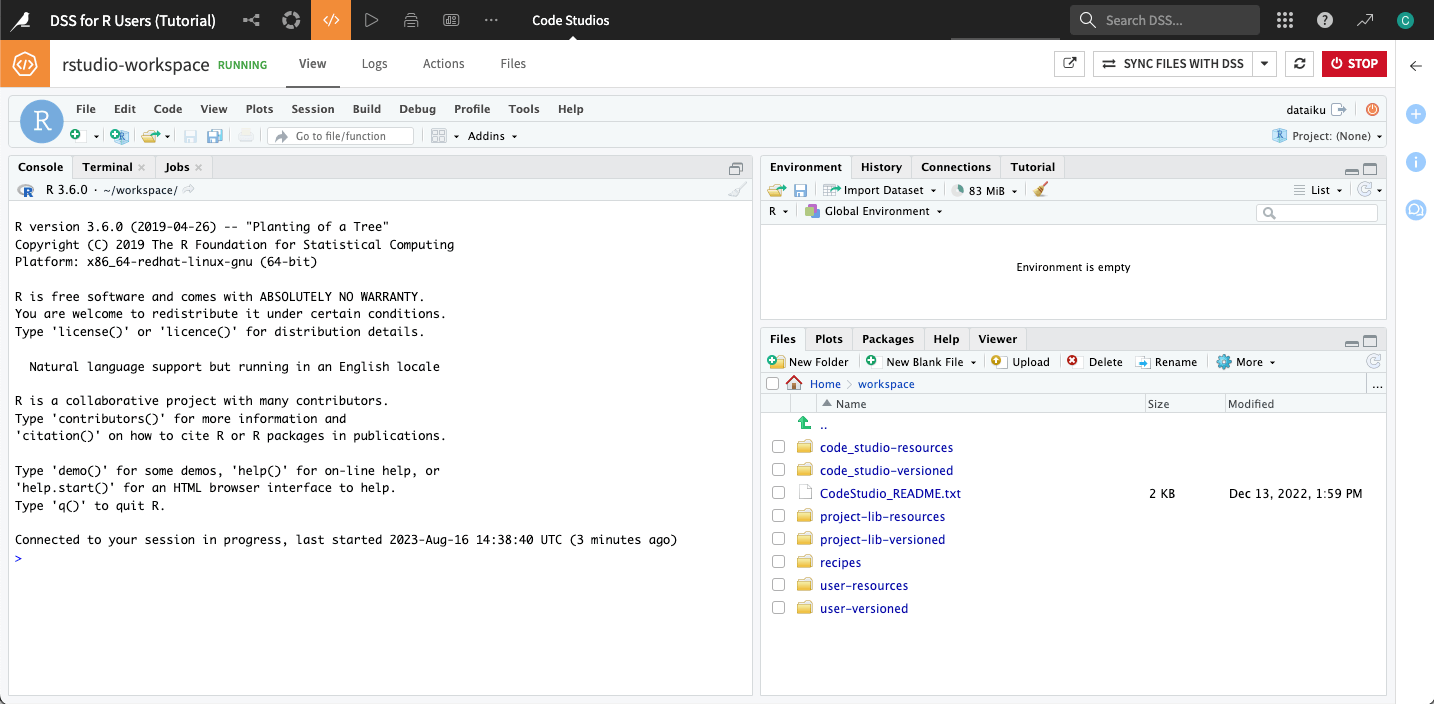The height and width of the screenshot is (704, 1434).
Task: Click the RStudio save all icon
Action: tap(214, 136)
